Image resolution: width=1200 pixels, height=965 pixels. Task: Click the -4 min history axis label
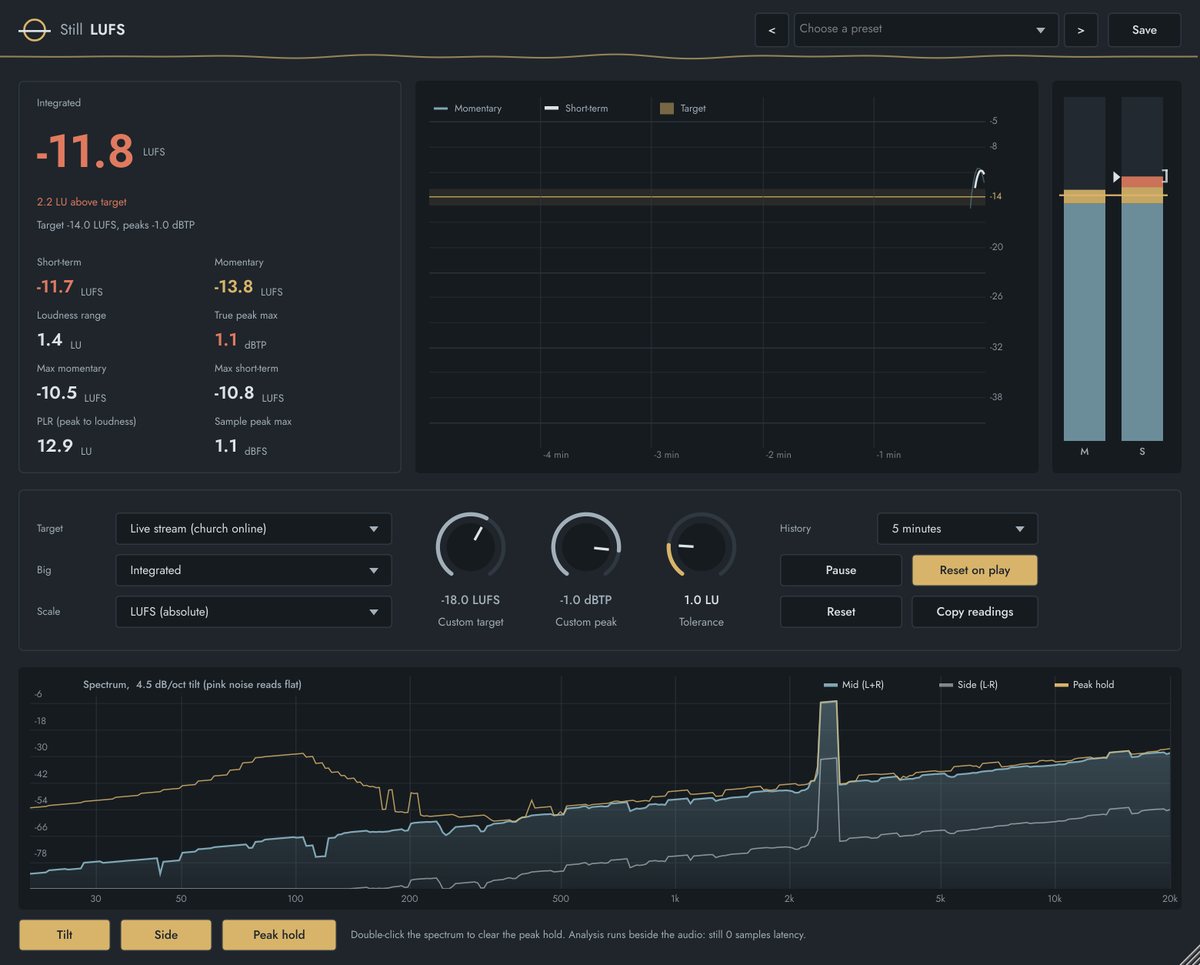click(556, 455)
